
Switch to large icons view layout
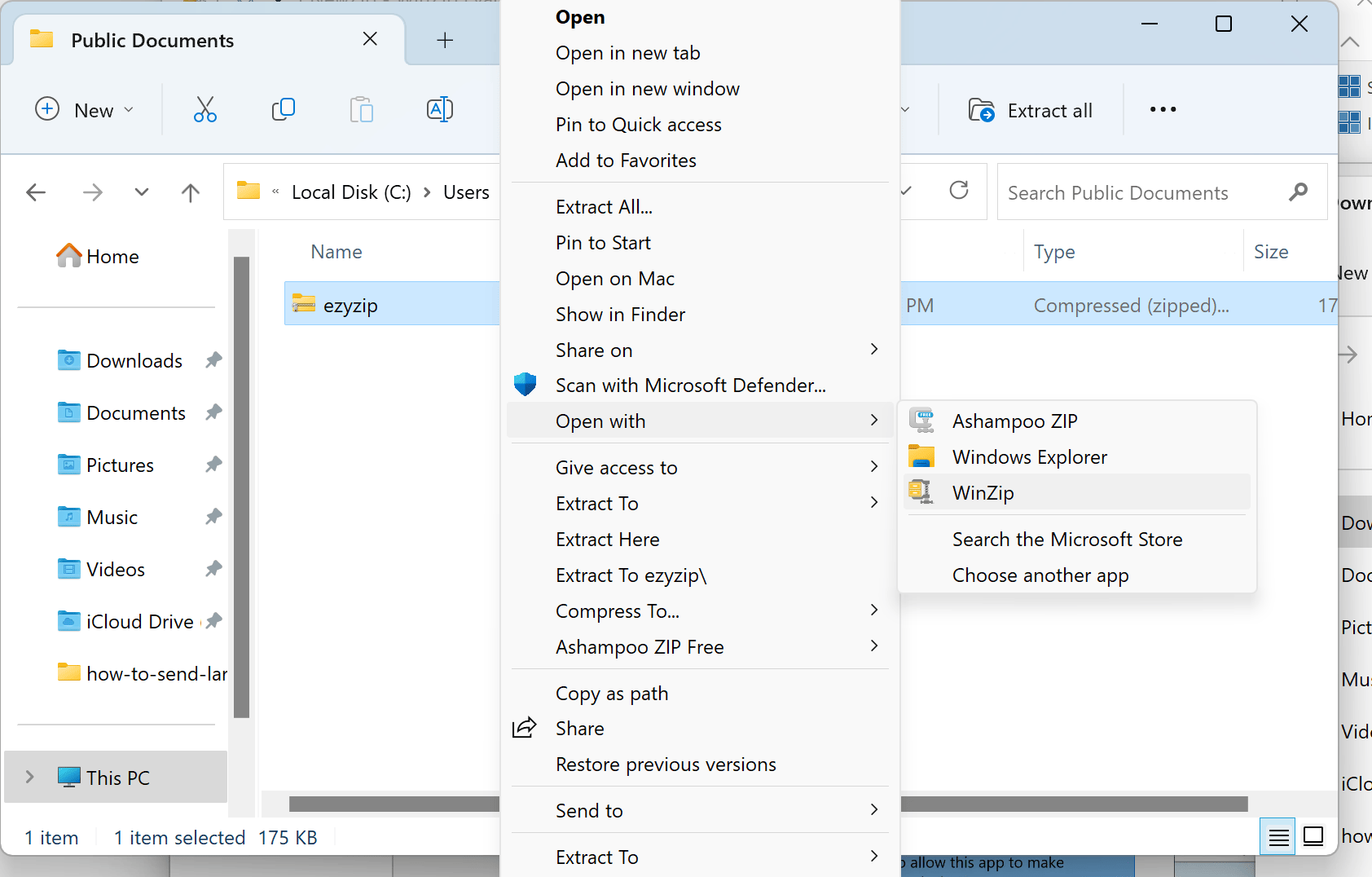pyautogui.click(x=1313, y=836)
